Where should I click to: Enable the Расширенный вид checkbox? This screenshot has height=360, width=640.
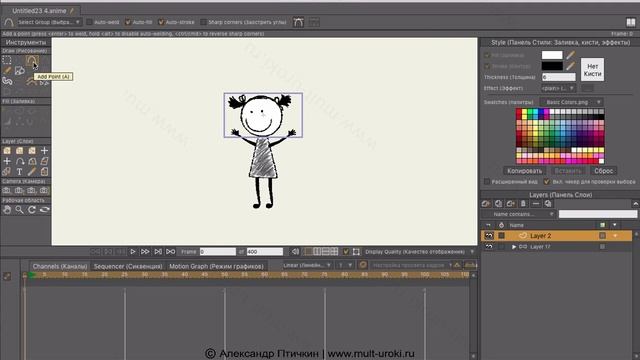487,182
